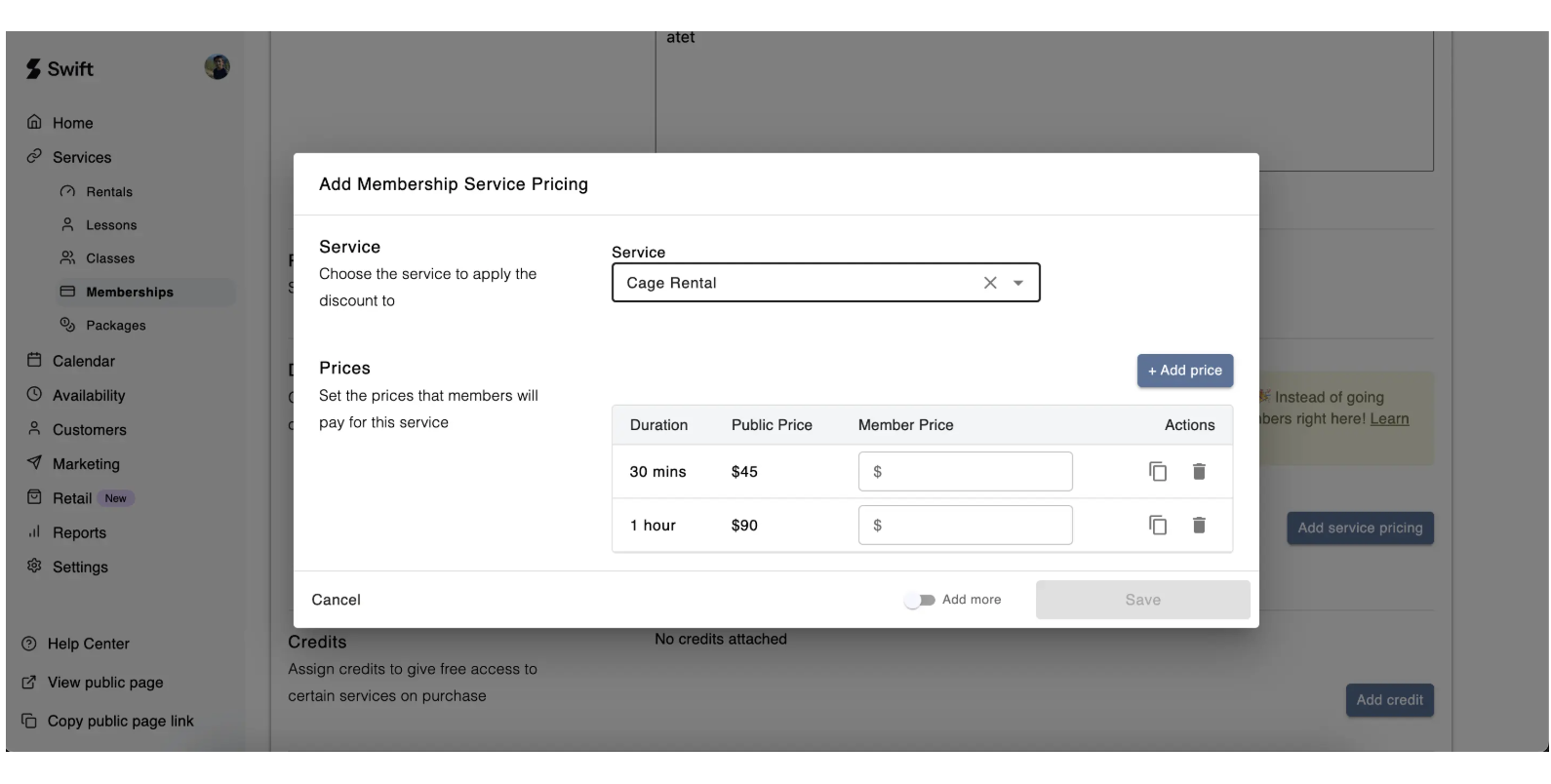Duplicate the 30 mins price row
Image resolution: width=1551 pixels, height=784 pixels.
(x=1158, y=472)
